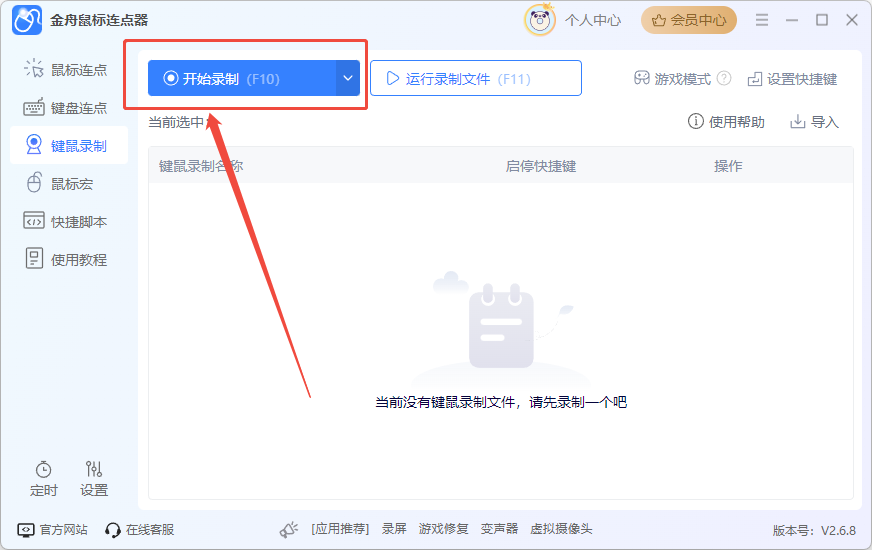872x550 pixels.
Task: Click the 使用帮助 info icon
Action: (x=696, y=122)
